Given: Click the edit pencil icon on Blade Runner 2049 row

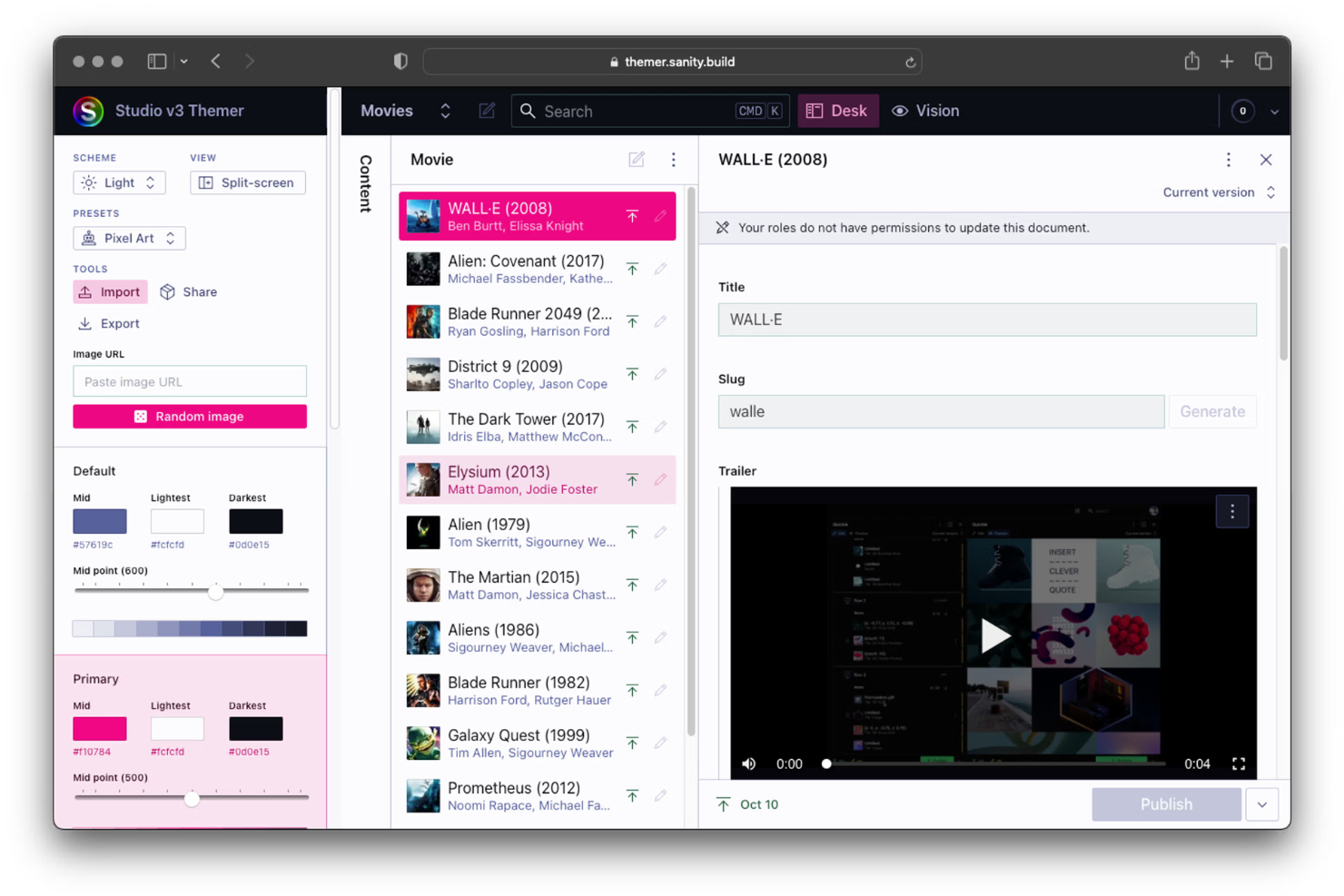Looking at the screenshot, I should point(660,321).
